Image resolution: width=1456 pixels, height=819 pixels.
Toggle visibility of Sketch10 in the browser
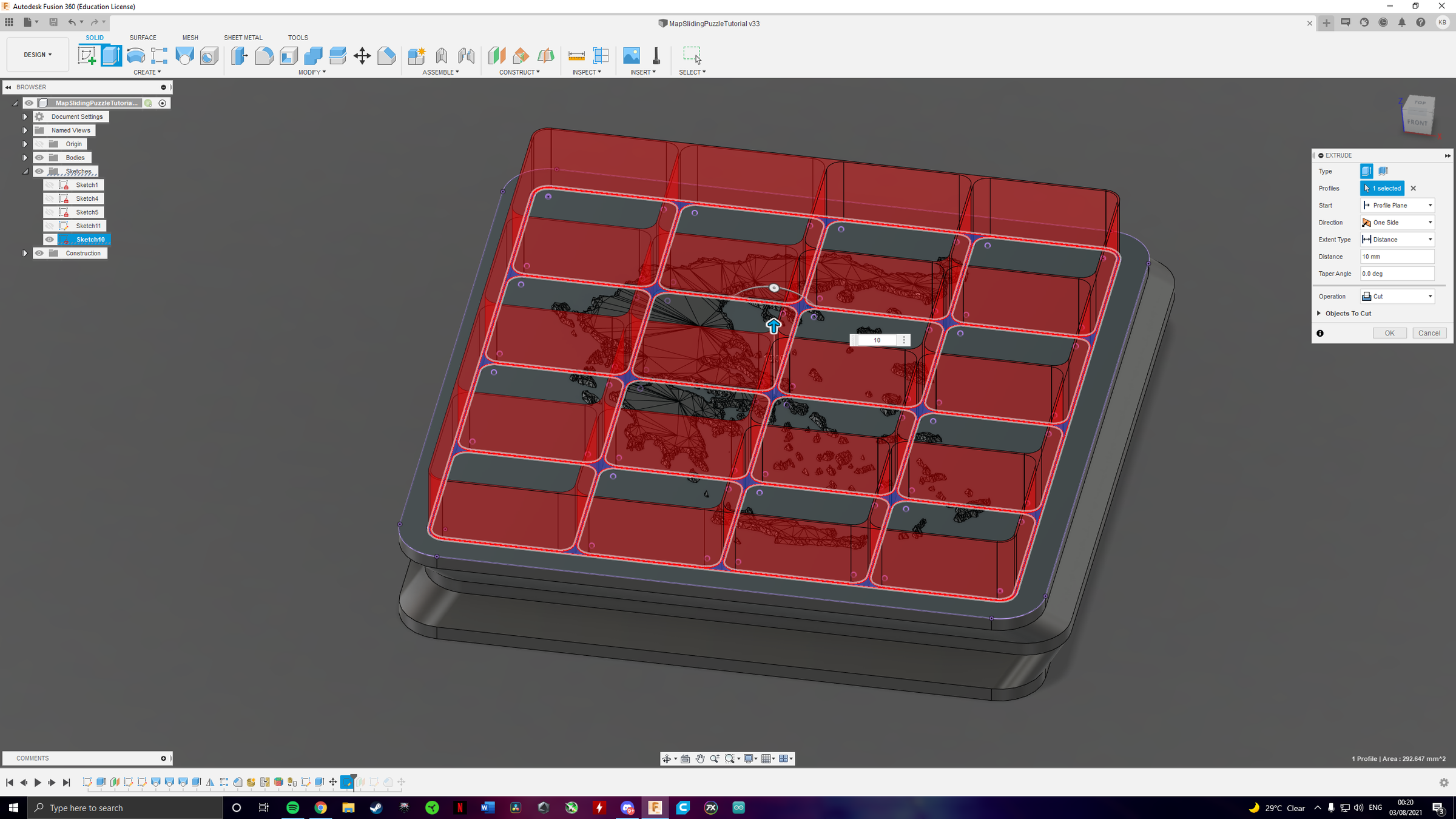49,239
